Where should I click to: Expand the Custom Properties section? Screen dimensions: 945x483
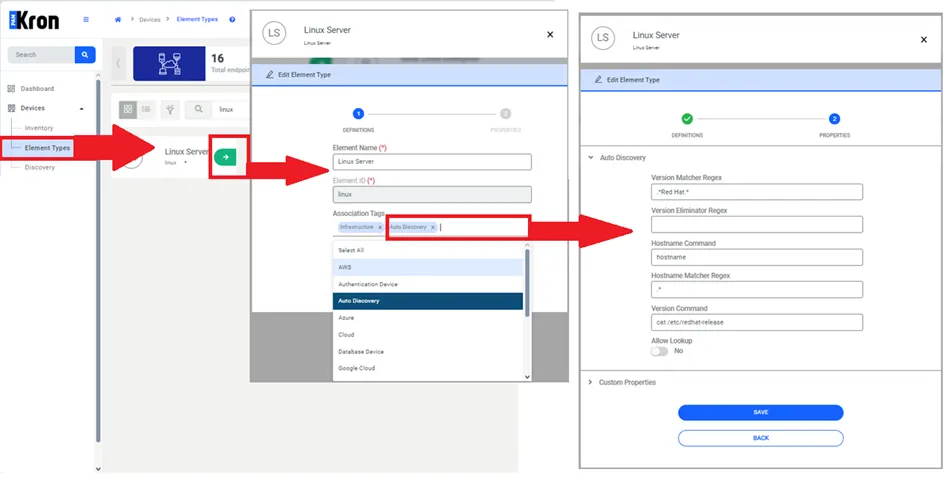pos(590,382)
